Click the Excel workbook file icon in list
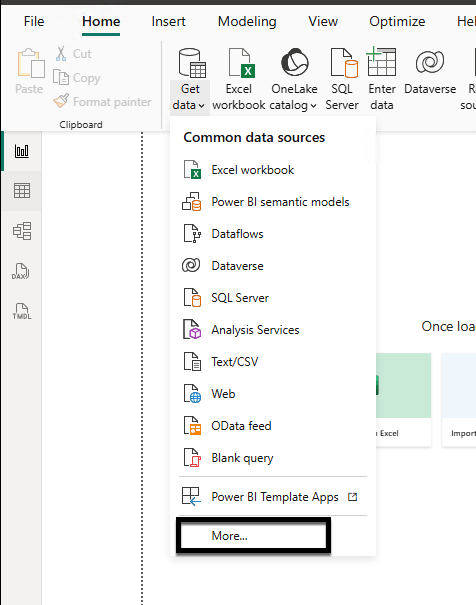 [x=192, y=170]
